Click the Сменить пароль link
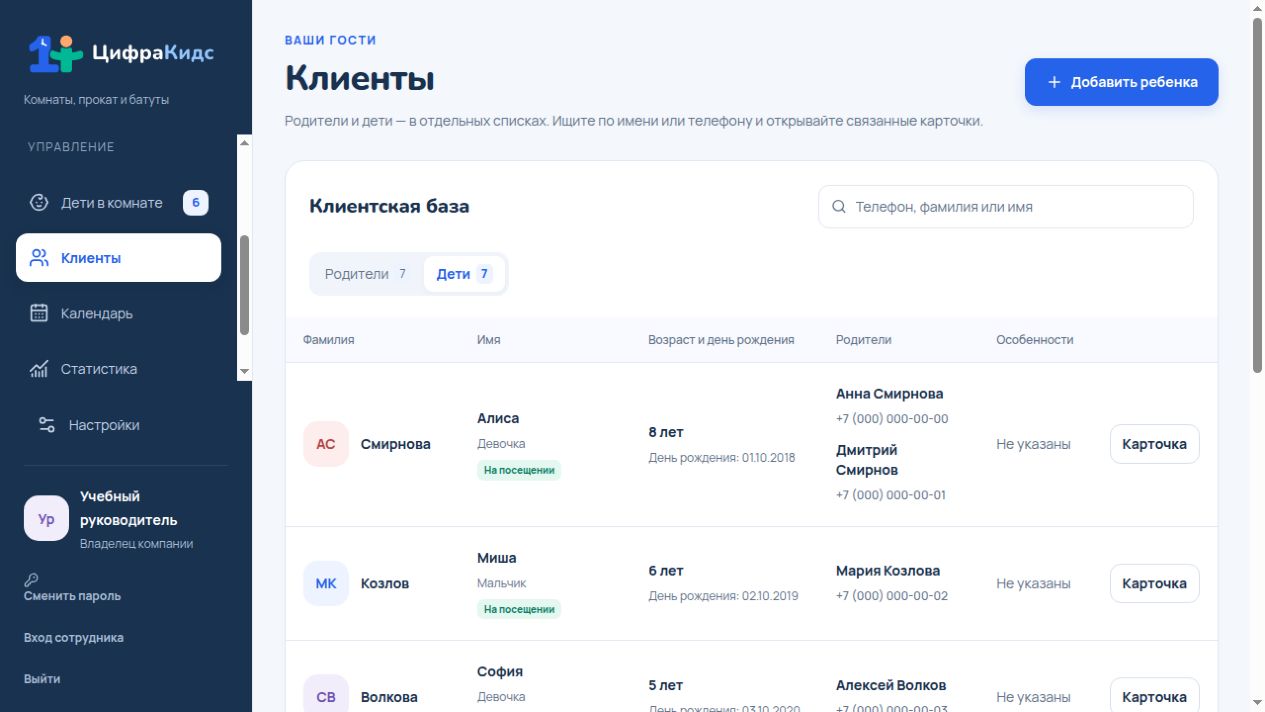The height and width of the screenshot is (712, 1265). click(72, 596)
